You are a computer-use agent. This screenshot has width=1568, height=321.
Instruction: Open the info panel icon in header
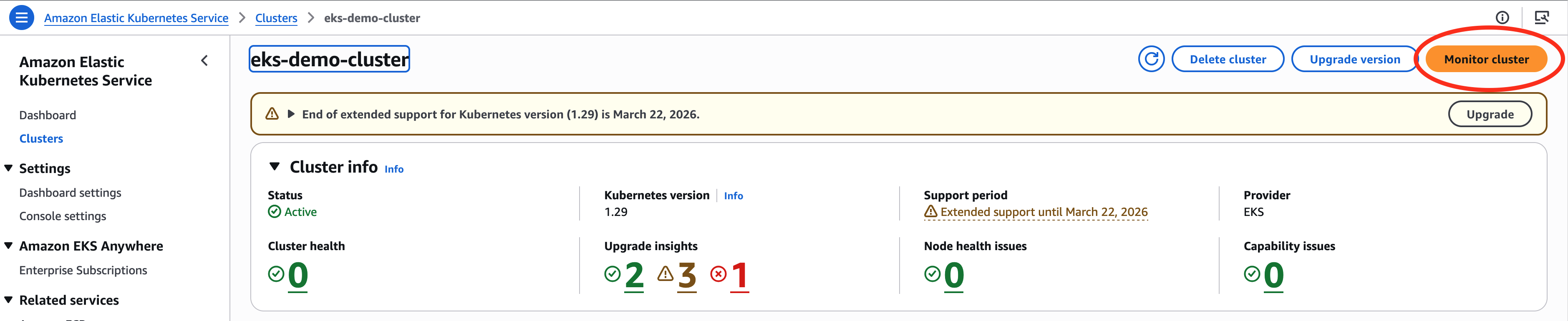coord(1502,18)
